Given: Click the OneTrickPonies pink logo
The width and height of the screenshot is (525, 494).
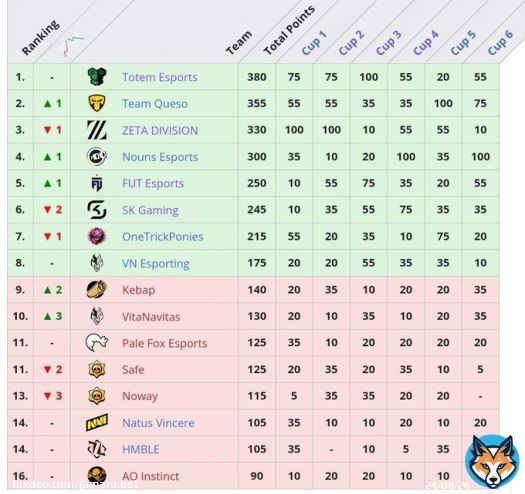Looking at the screenshot, I should 97,236.
